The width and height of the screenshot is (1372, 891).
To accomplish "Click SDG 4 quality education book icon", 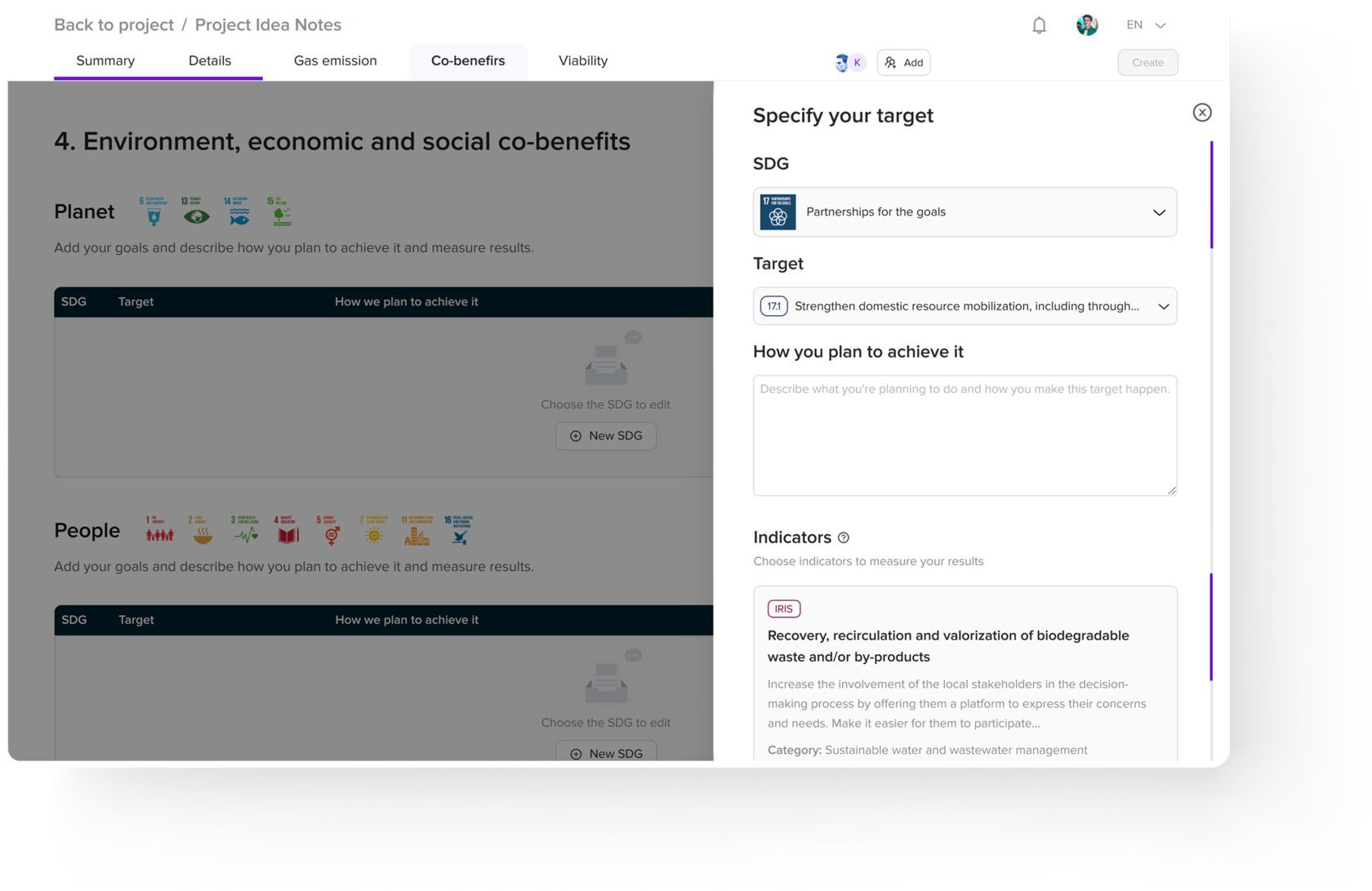I will click(287, 530).
